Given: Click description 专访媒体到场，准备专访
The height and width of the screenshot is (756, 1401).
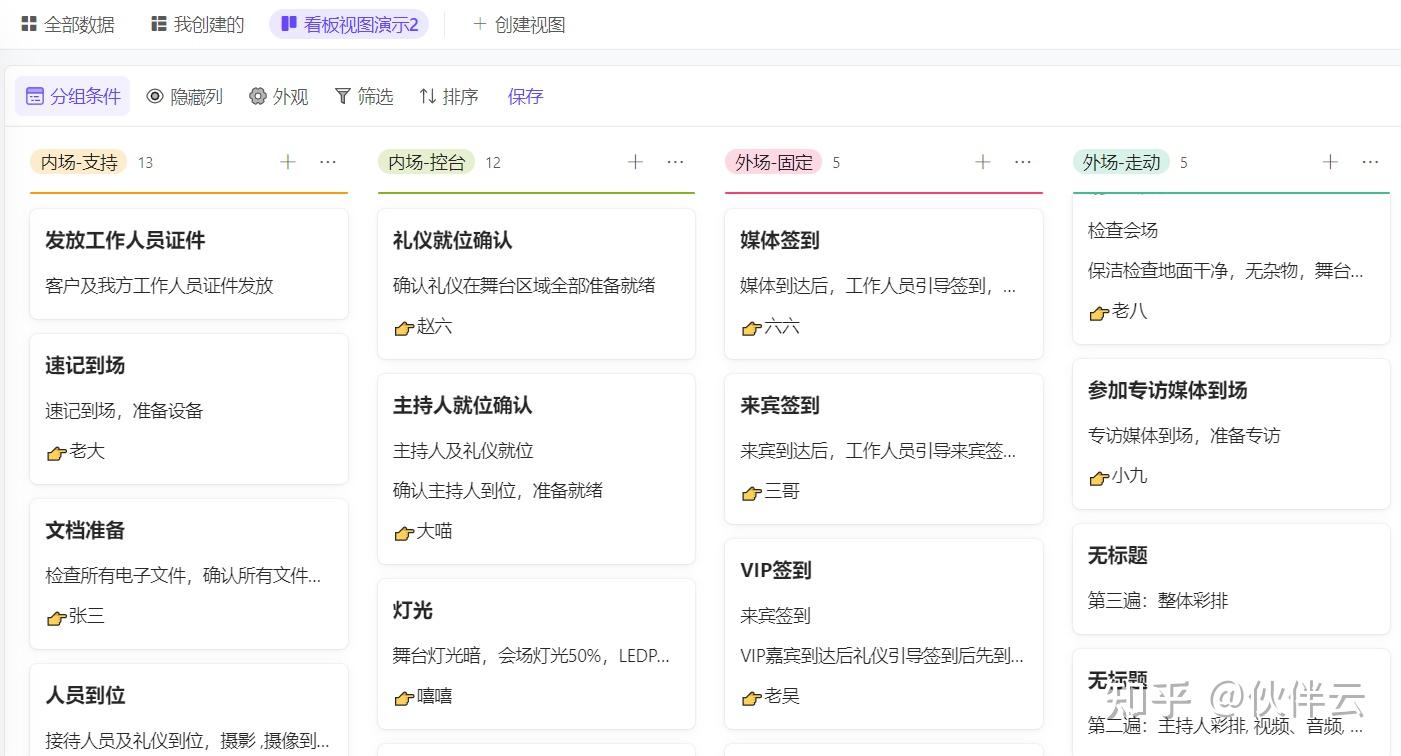Looking at the screenshot, I should click(x=1184, y=435).
